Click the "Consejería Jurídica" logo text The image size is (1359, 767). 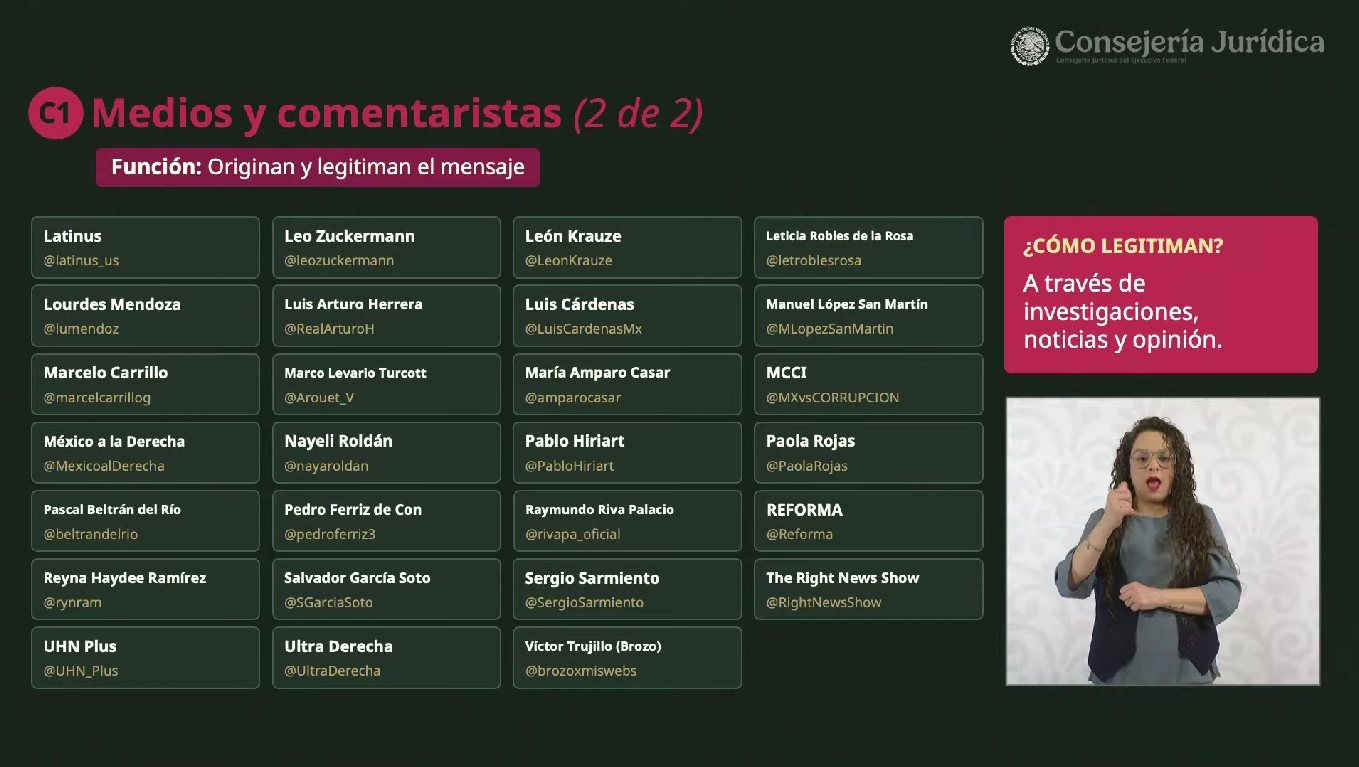(x=1190, y=42)
